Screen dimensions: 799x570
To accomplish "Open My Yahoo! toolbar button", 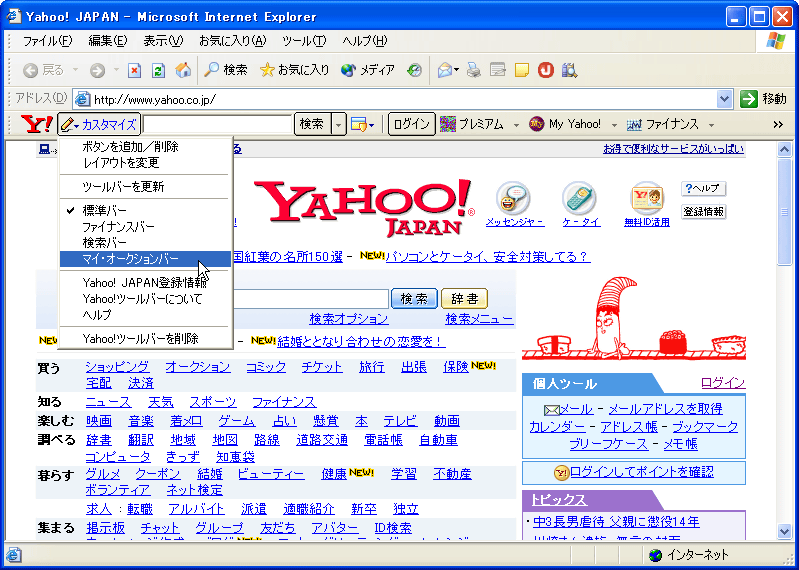I will tap(565, 124).
